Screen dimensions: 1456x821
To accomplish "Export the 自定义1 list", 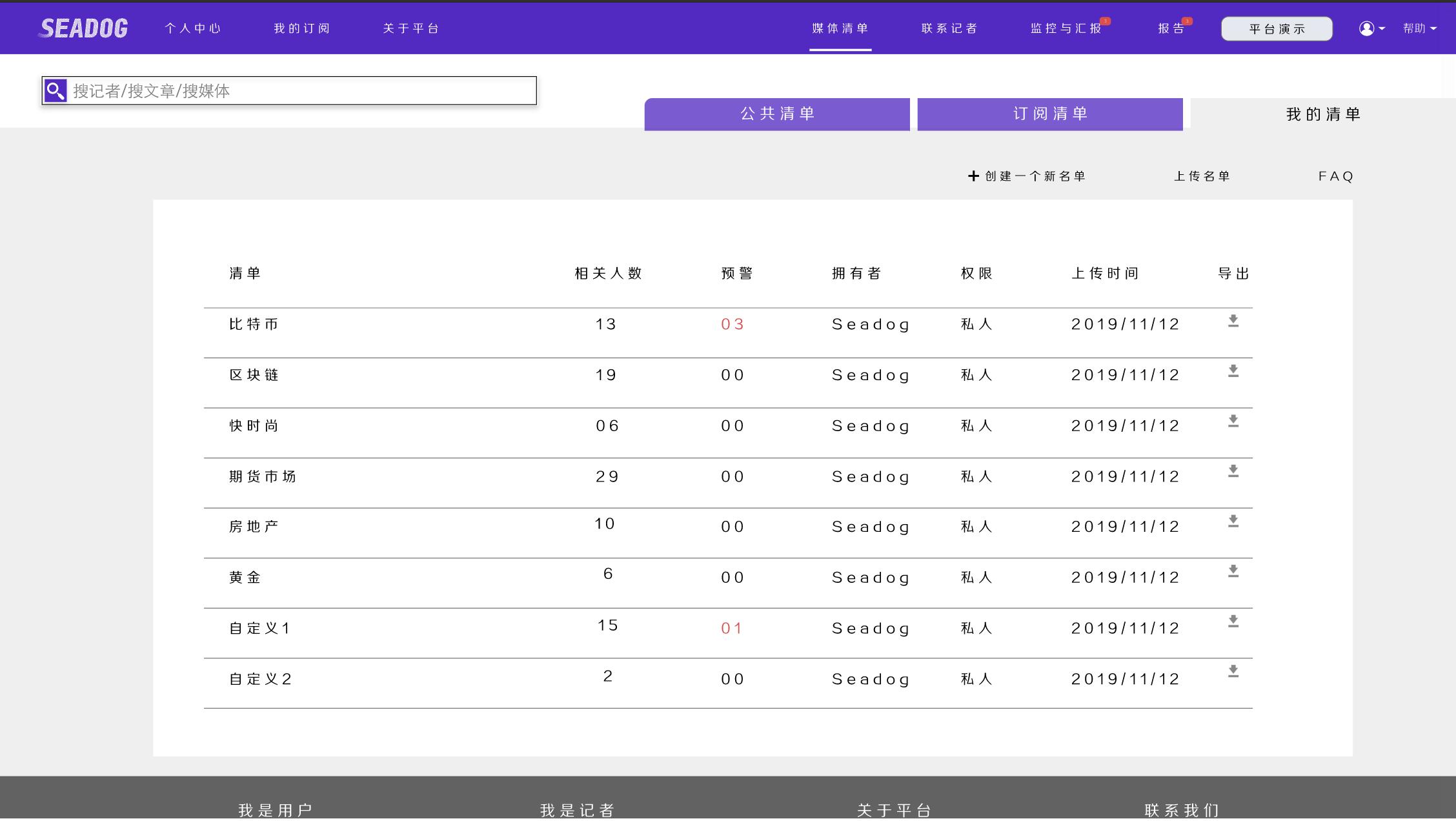I will (1233, 622).
